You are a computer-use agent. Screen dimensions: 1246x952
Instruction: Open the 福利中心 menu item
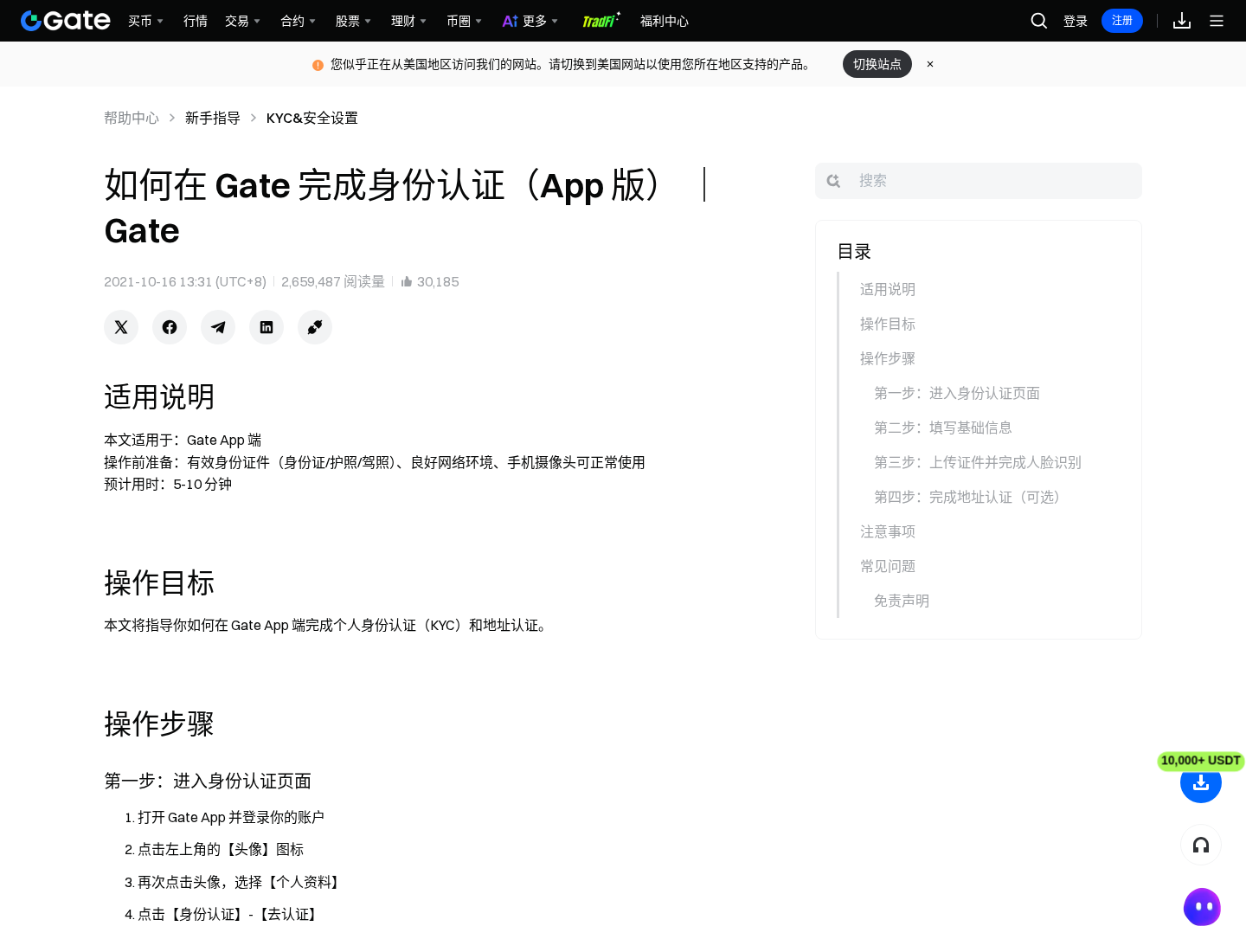[x=665, y=21]
